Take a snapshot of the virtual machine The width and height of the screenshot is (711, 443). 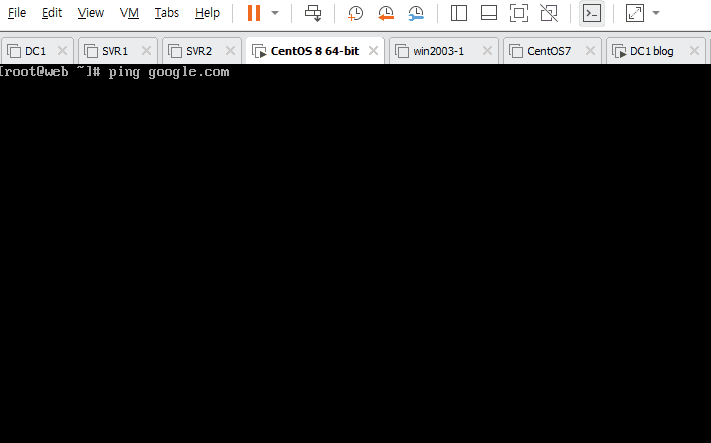[356, 13]
